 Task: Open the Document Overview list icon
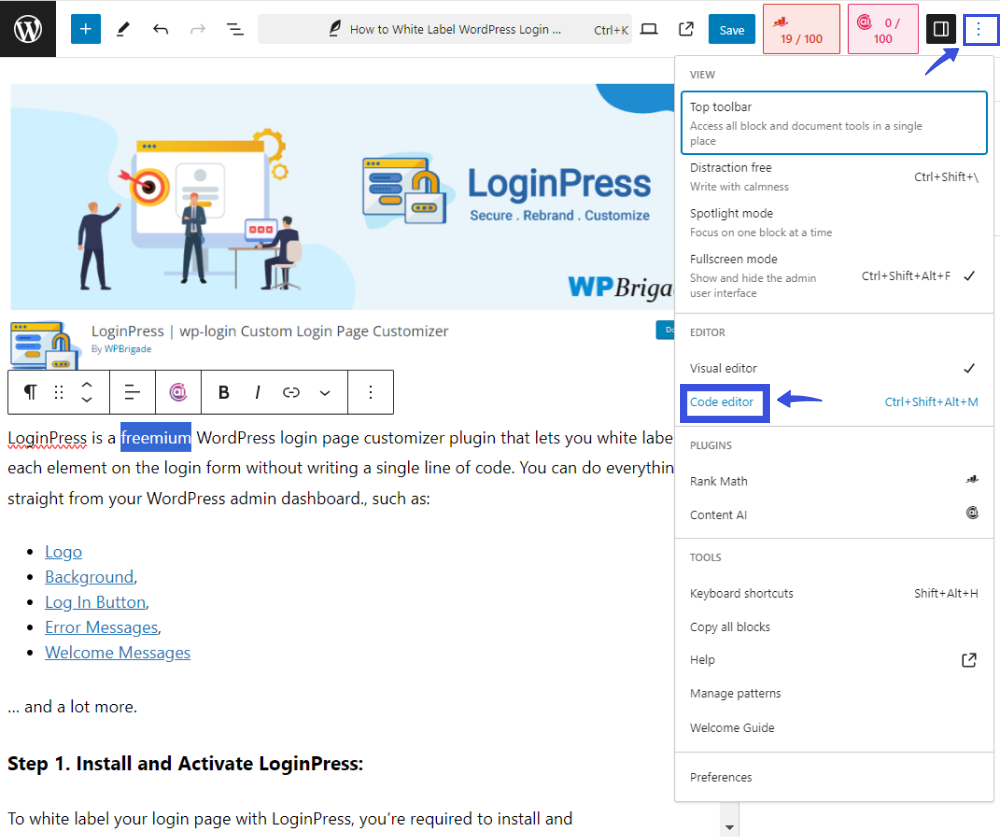click(x=235, y=29)
